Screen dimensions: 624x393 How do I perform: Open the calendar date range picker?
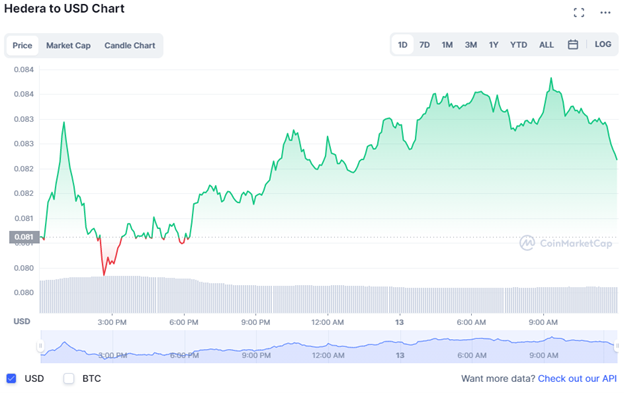pyautogui.click(x=573, y=45)
